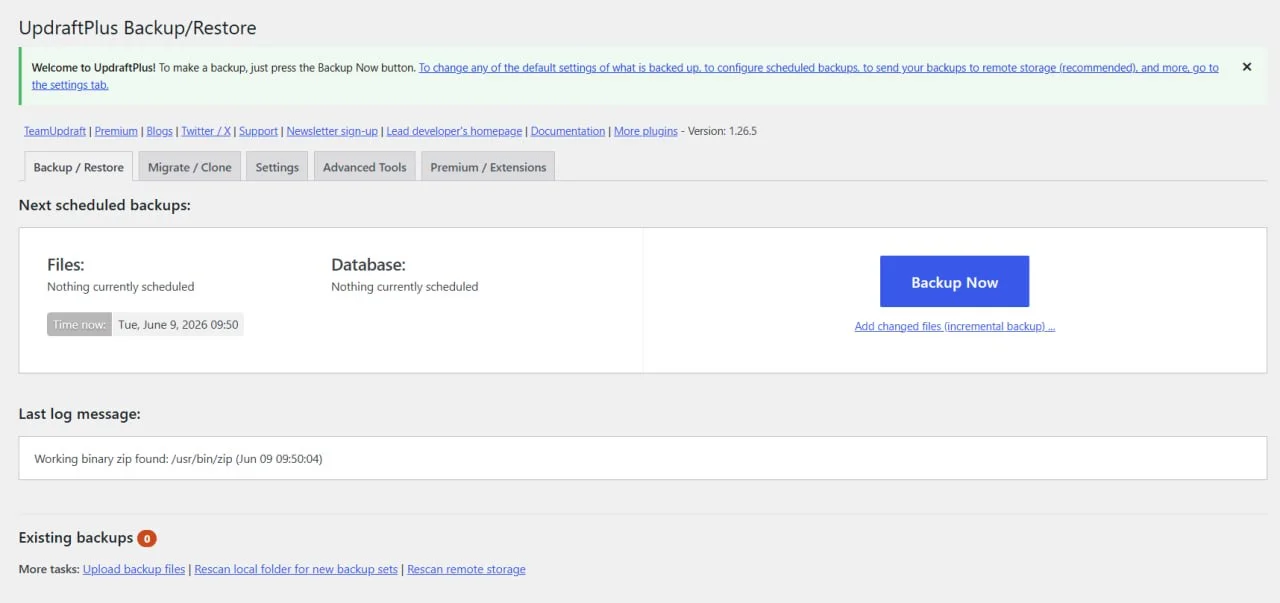Screen dimensions: 1280x603
Task: Click Add changed files (incremental backup) link
Action: click(x=954, y=327)
